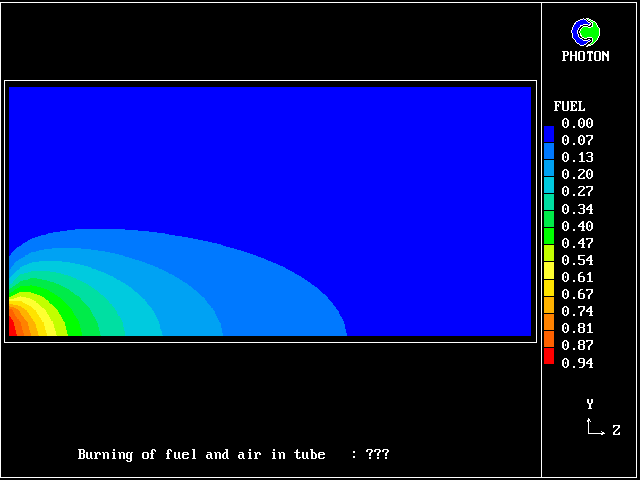Screen dimensions: 640x480
Task: Click the Z axis label
Action: (616, 431)
